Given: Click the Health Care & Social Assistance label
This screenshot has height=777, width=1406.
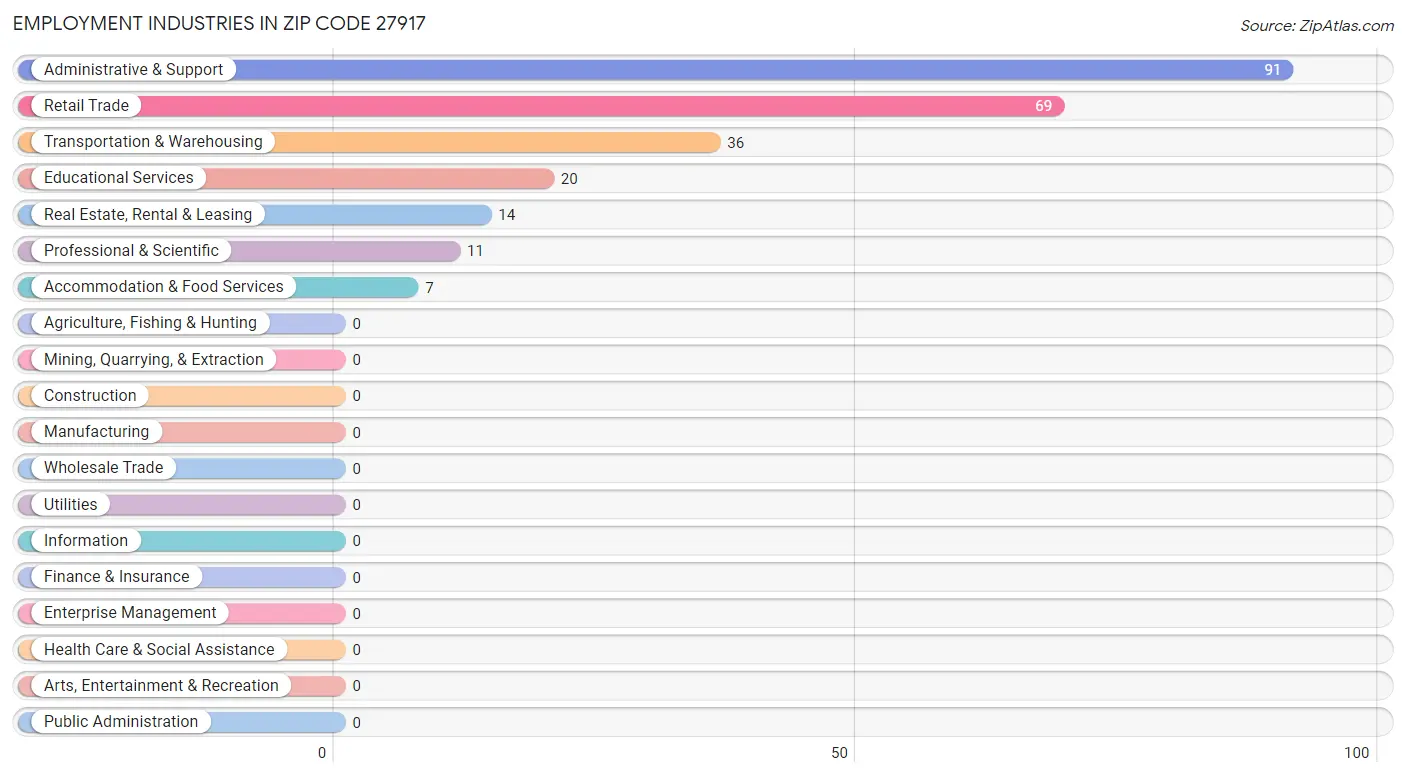Looking at the screenshot, I should coord(159,649).
